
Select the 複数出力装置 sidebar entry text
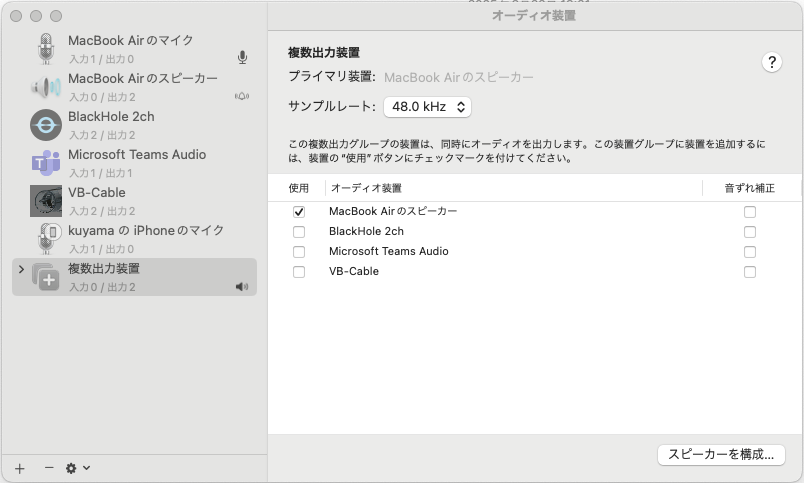104,268
